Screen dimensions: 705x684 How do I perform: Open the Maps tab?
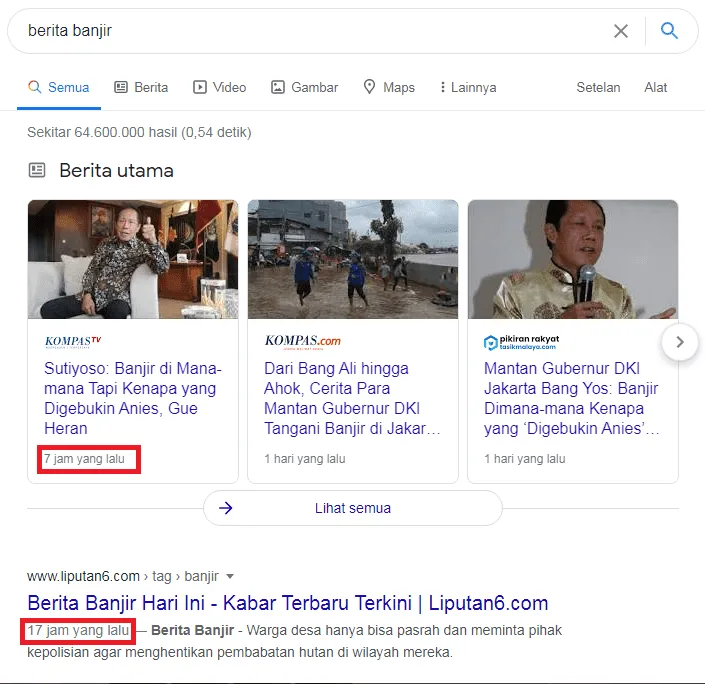click(389, 87)
